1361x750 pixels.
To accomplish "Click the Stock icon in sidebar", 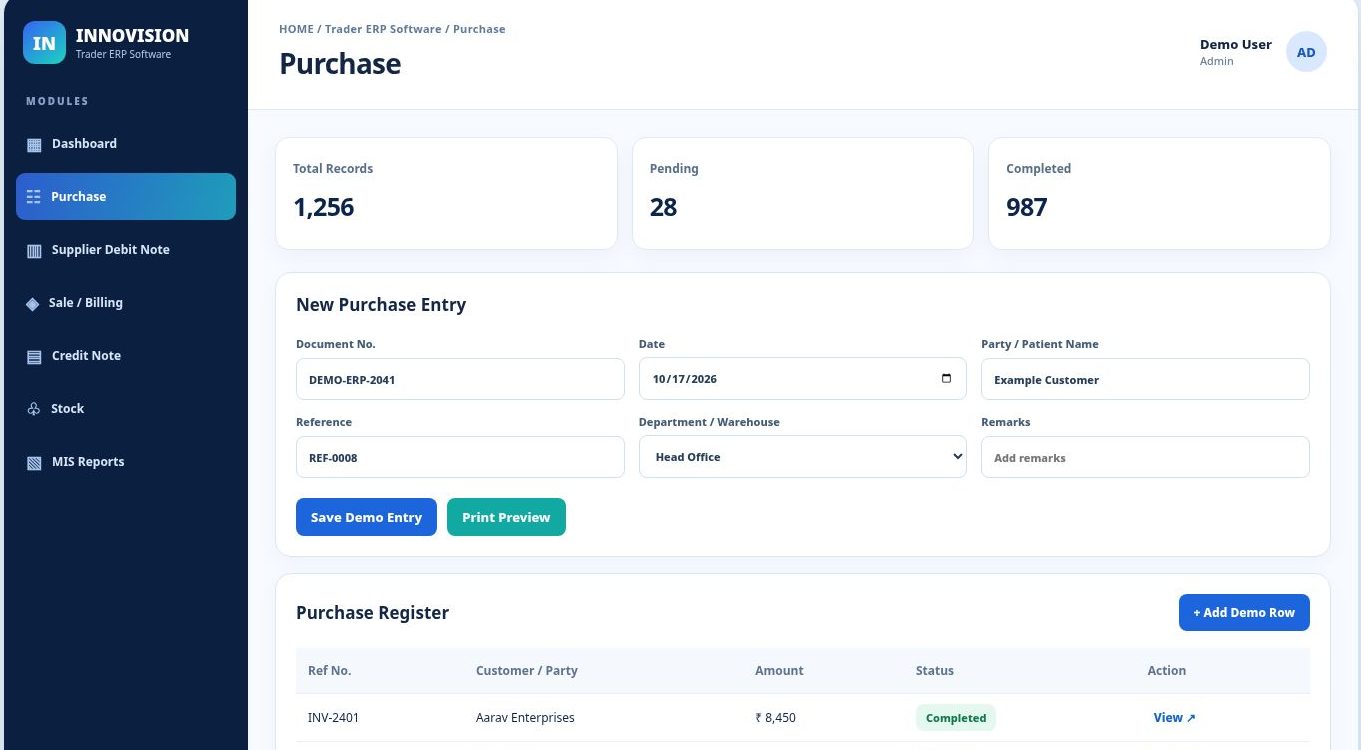I will click(x=33, y=409).
